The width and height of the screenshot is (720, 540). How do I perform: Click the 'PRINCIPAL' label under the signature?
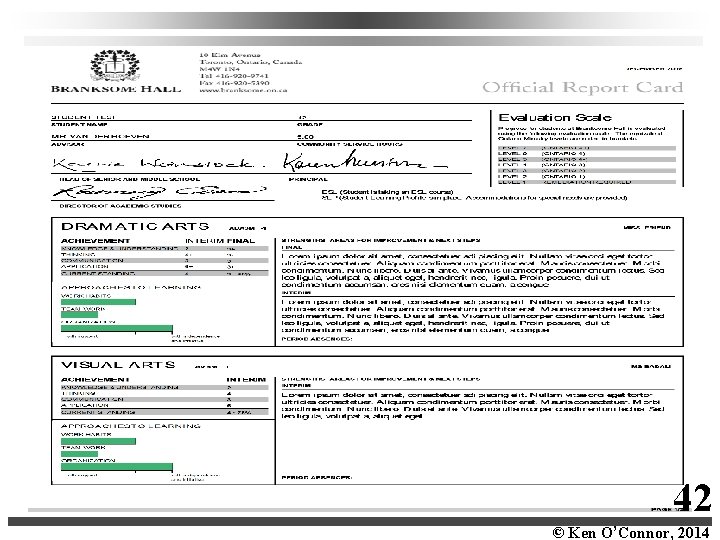308,179
